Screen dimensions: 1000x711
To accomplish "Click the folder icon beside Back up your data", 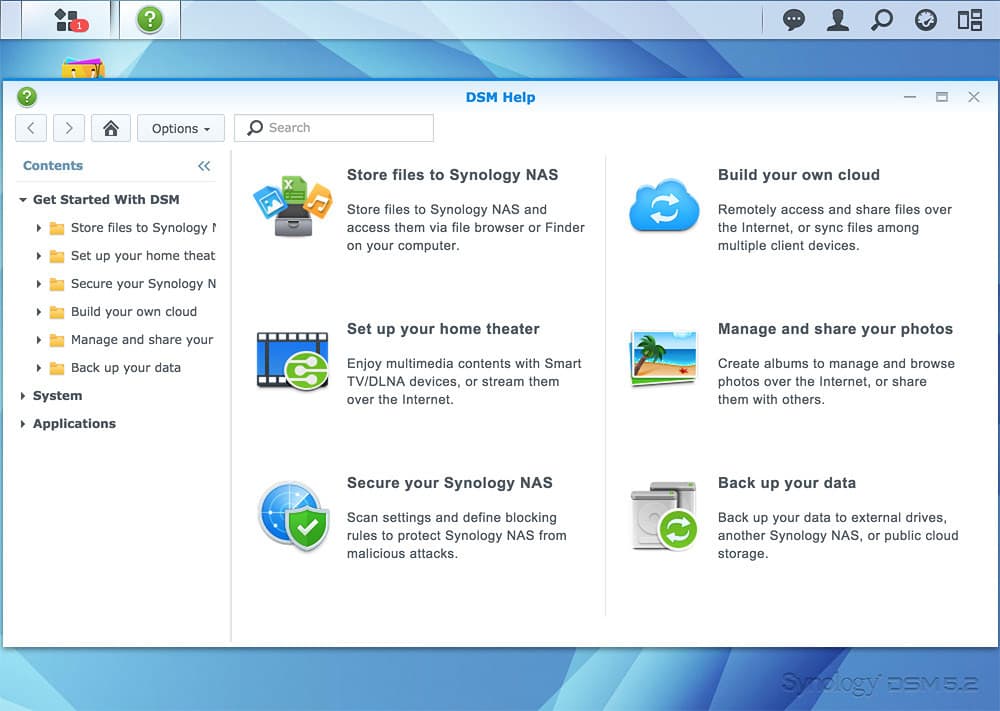I will coord(57,368).
